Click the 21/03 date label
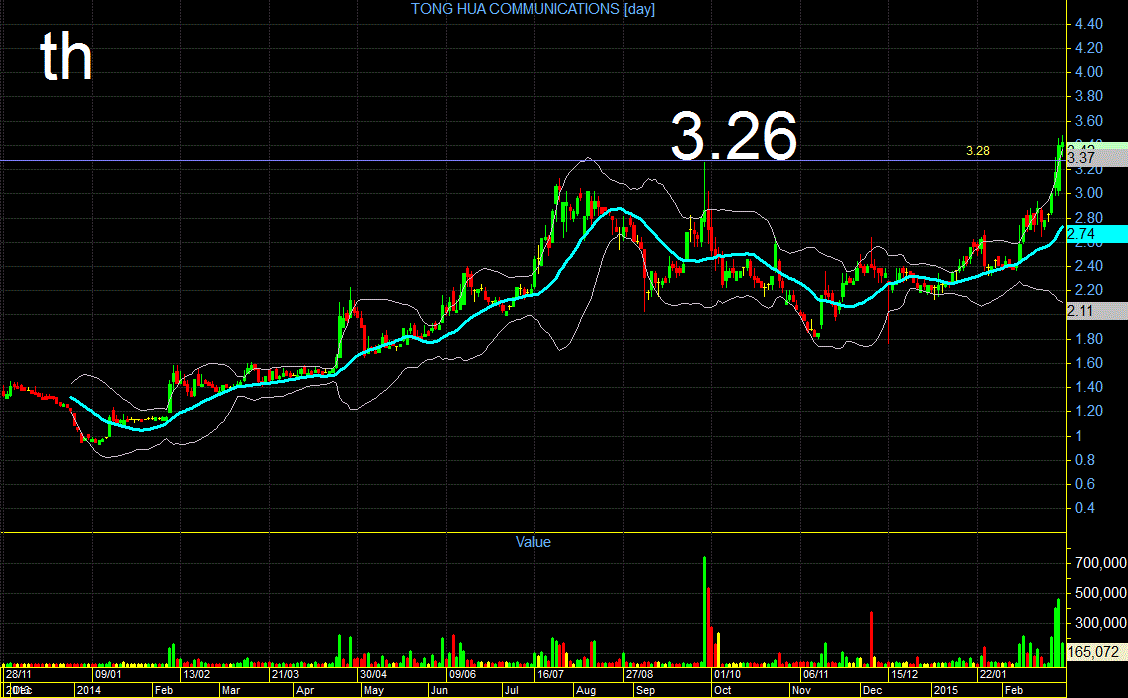The height and width of the screenshot is (698, 1128). click(x=285, y=674)
